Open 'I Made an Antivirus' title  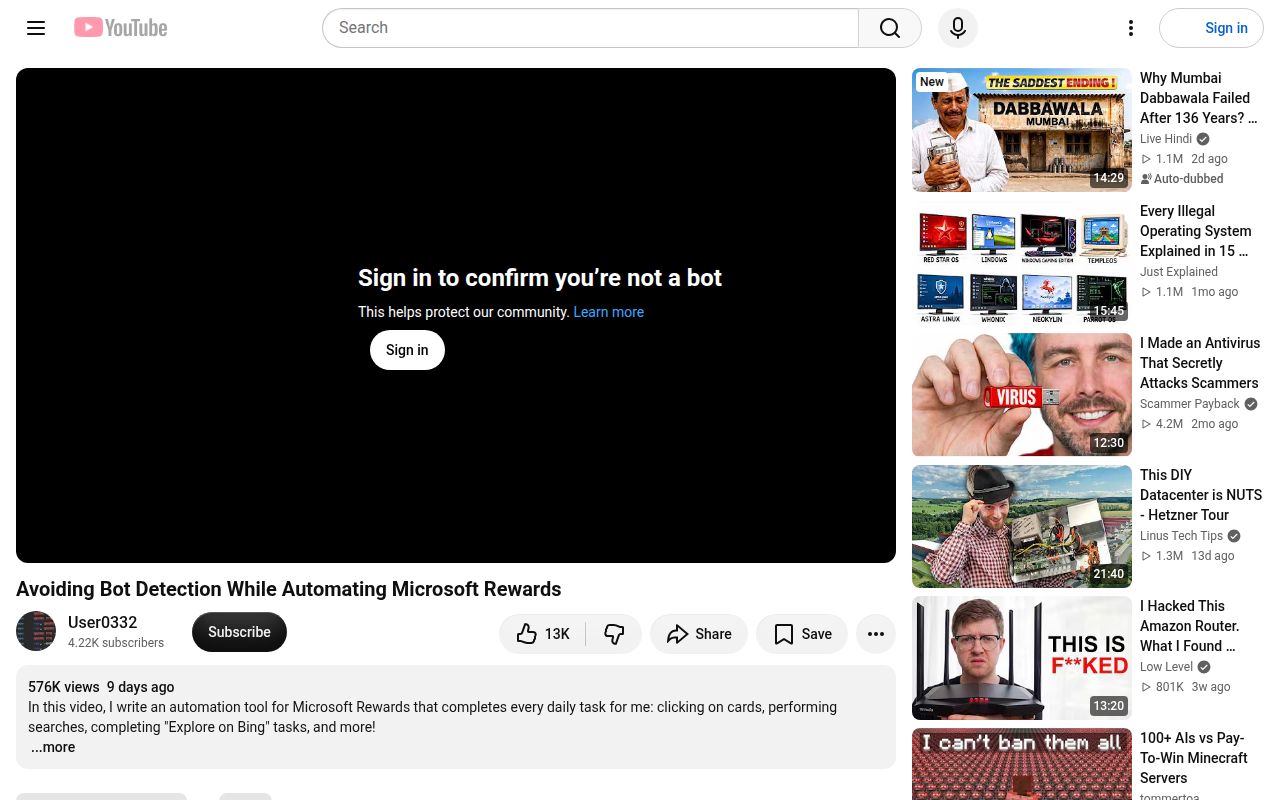pyautogui.click(x=1200, y=363)
